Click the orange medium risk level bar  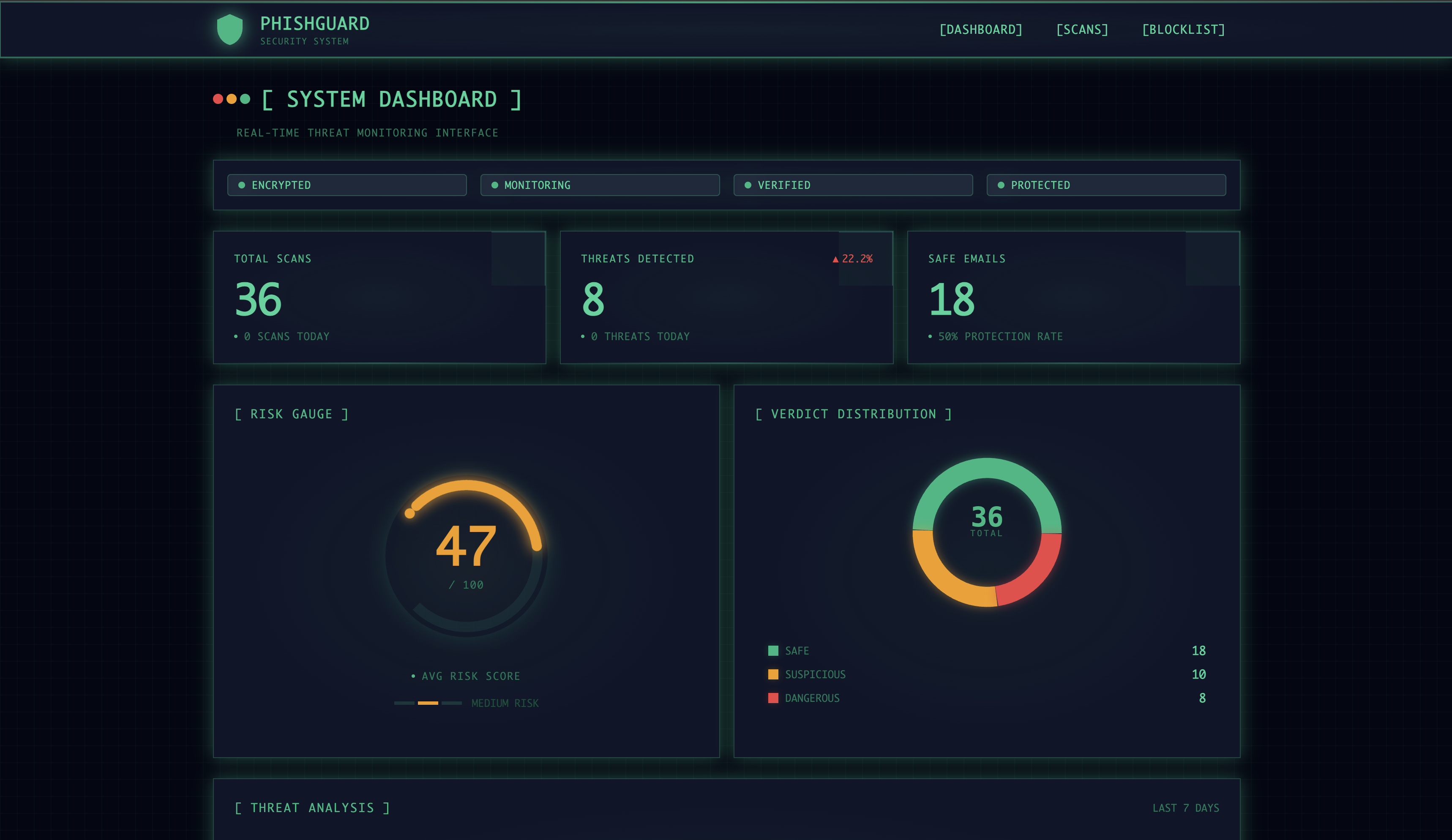[428, 703]
